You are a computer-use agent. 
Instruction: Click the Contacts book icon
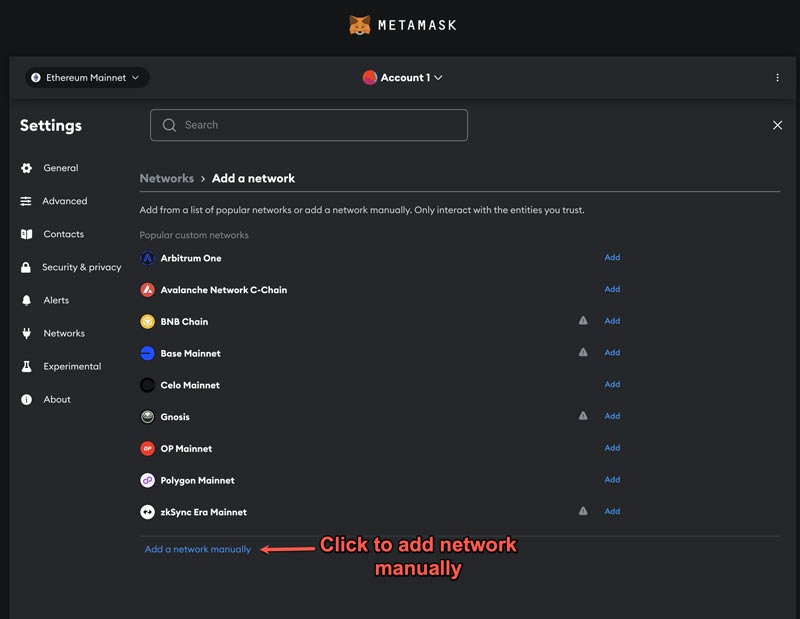coord(27,234)
